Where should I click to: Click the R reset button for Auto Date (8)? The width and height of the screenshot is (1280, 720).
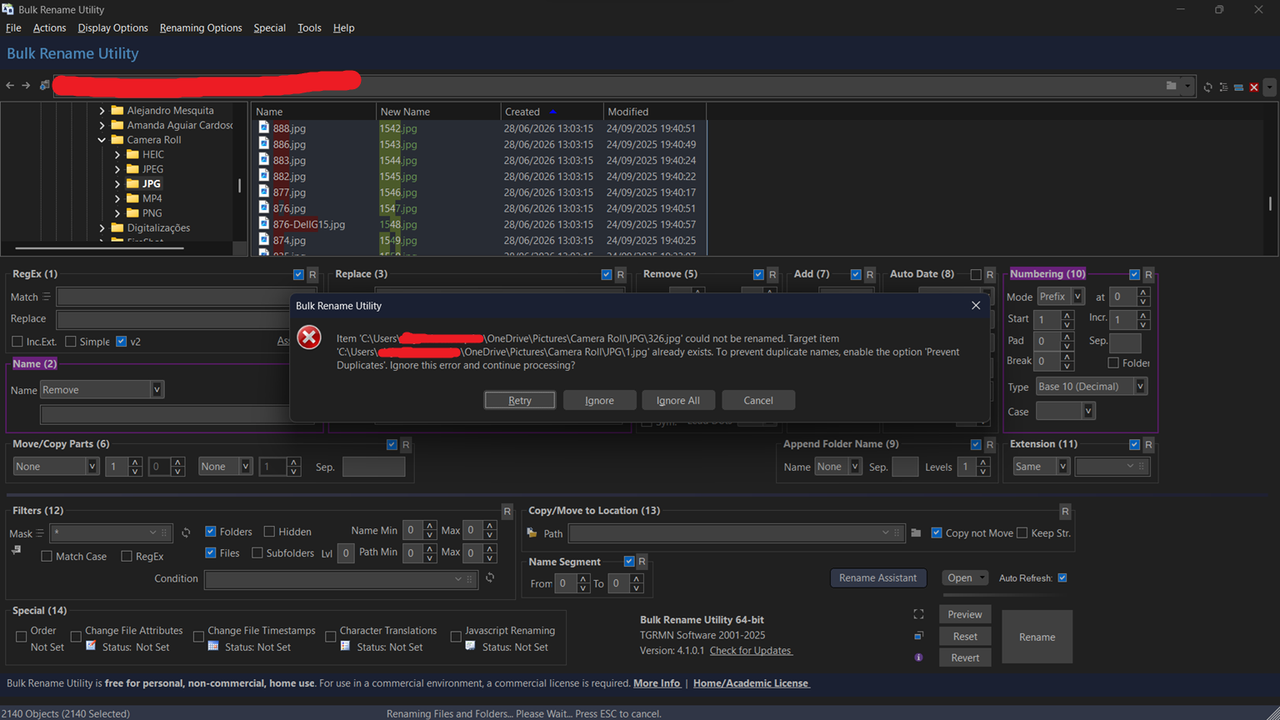[x=989, y=274]
